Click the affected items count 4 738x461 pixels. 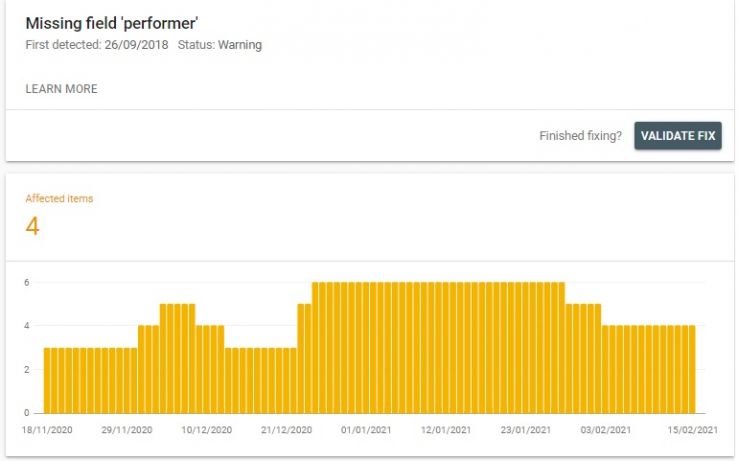point(32,227)
